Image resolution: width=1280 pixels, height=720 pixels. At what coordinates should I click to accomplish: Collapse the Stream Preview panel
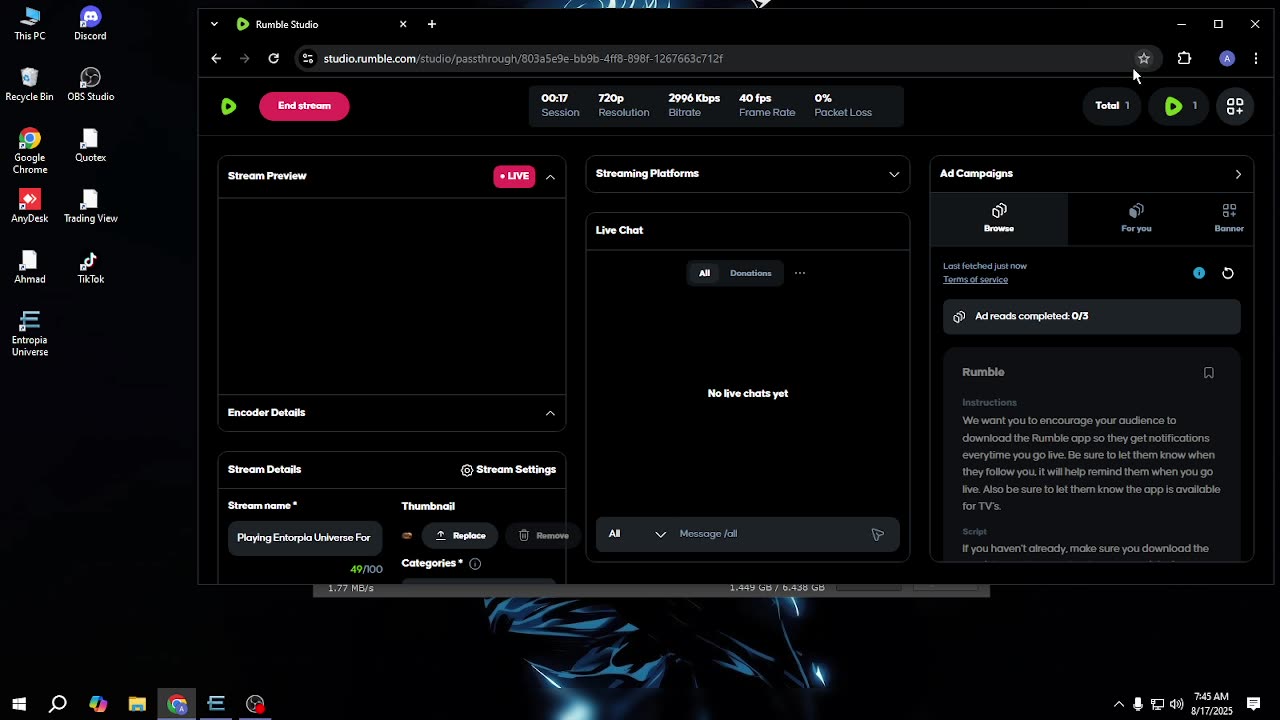(550, 177)
